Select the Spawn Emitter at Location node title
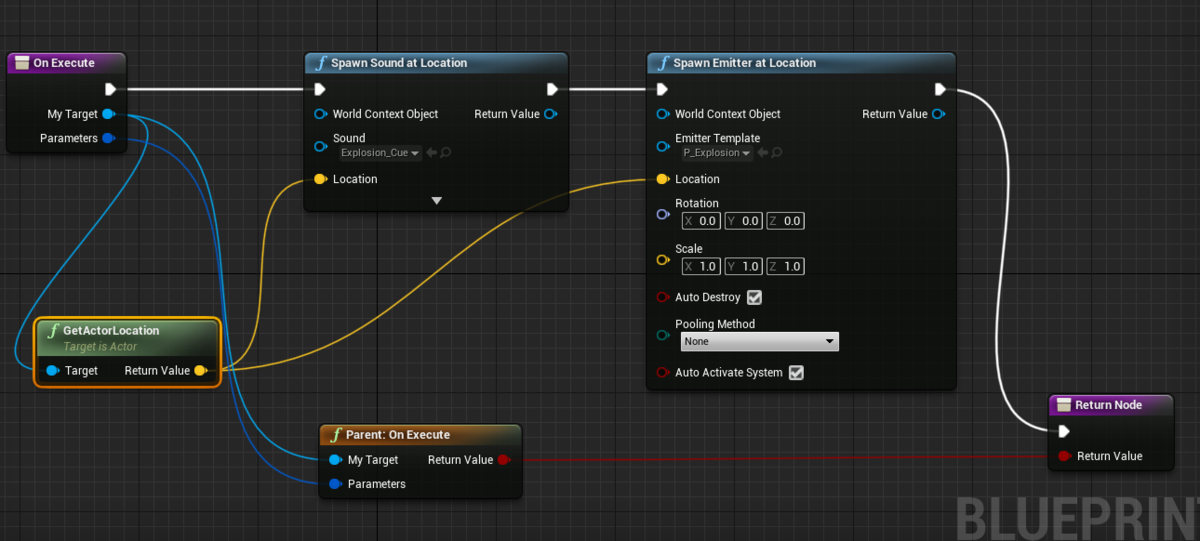The image size is (1200, 541). [x=744, y=63]
